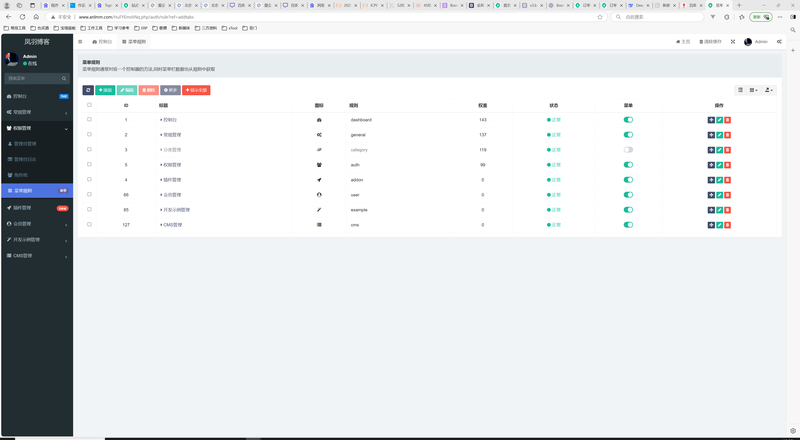
Task: Click the dashboard icon in the icon column
Action: click(319, 120)
